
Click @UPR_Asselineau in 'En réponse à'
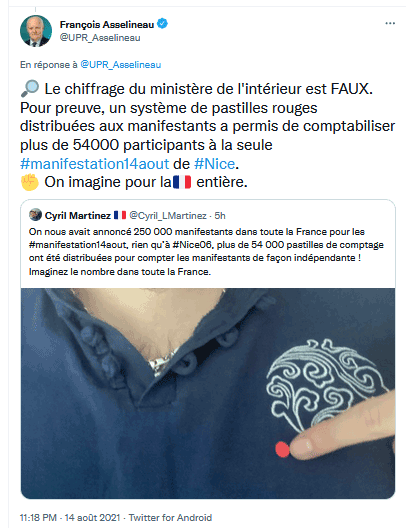click(121, 65)
